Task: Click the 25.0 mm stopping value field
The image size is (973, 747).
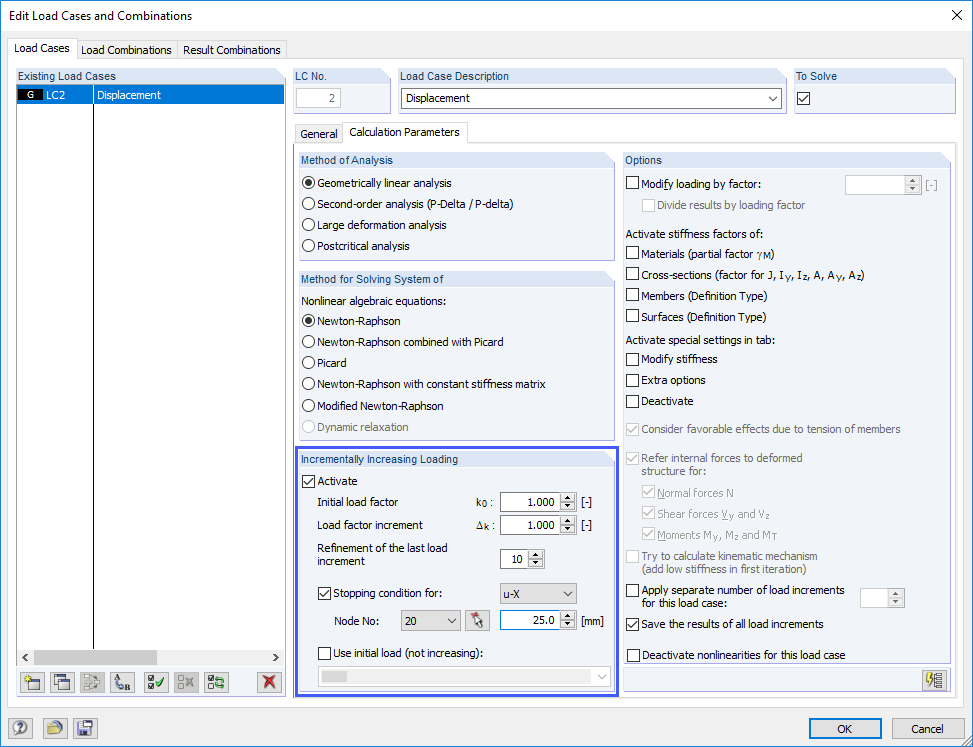Action: tap(530, 620)
